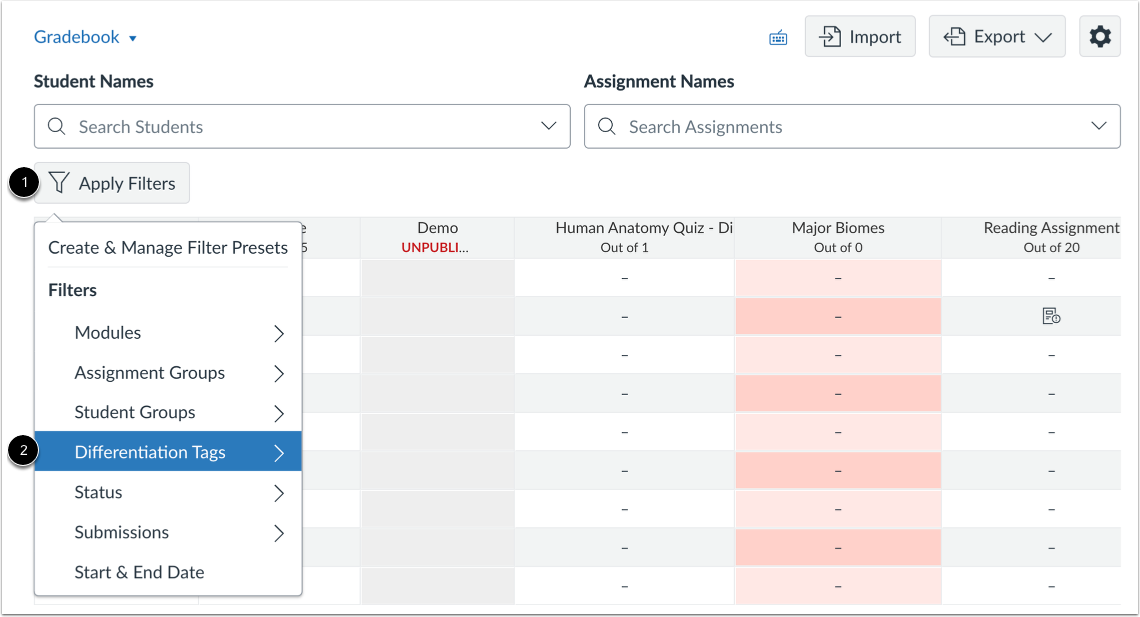The width and height of the screenshot is (1140, 617).
Task: Open the Search Assignments dropdown chevron
Action: coord(1098,126)
